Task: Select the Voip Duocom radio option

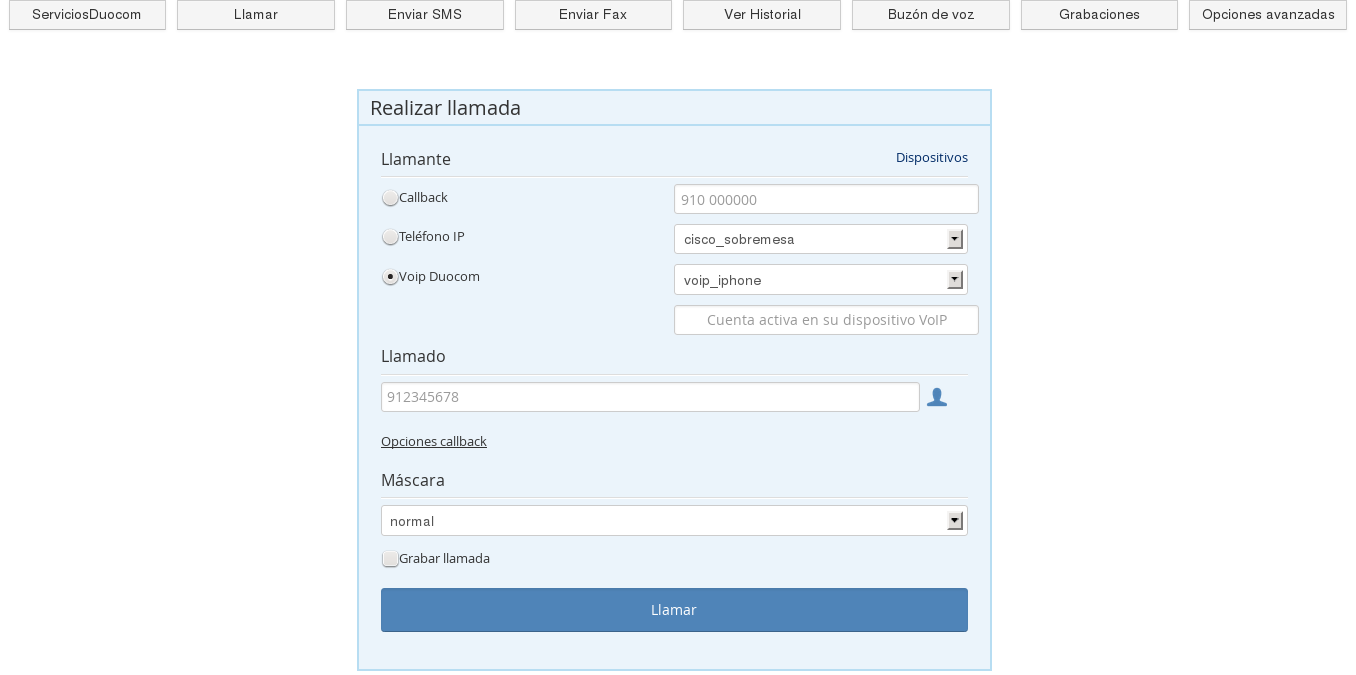Action: 390,277
